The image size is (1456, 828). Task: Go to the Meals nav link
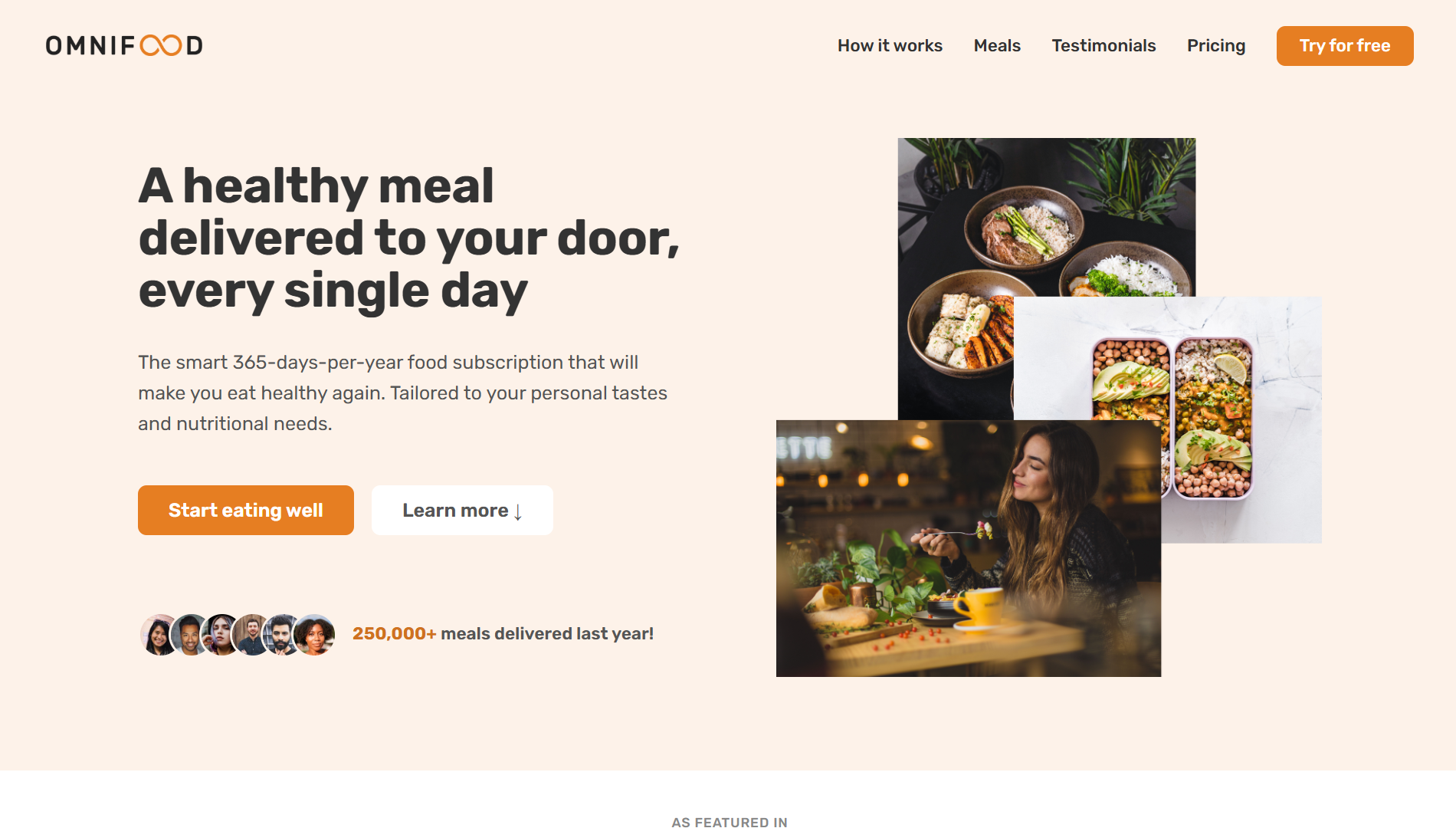click(997, 46)
